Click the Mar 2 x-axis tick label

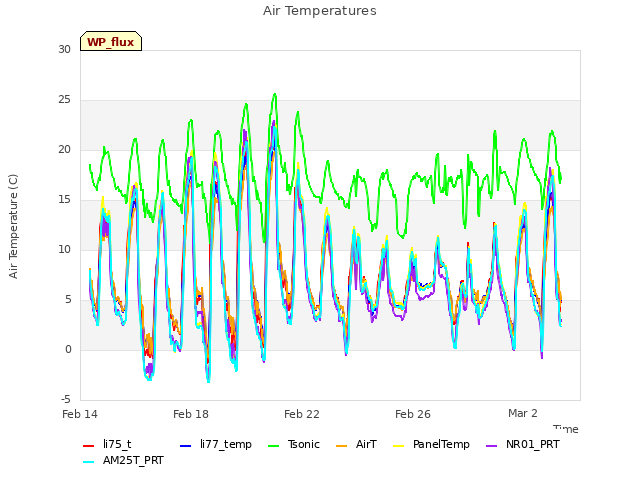[523, 413]
